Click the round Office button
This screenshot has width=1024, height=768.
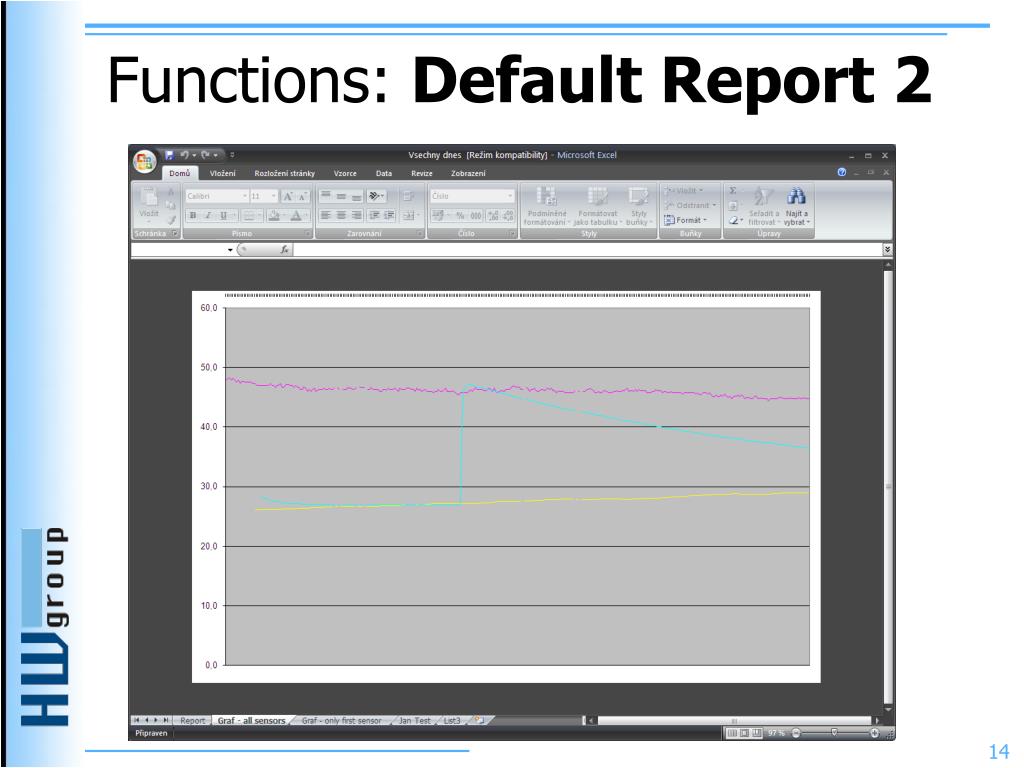tap(144, 161)
